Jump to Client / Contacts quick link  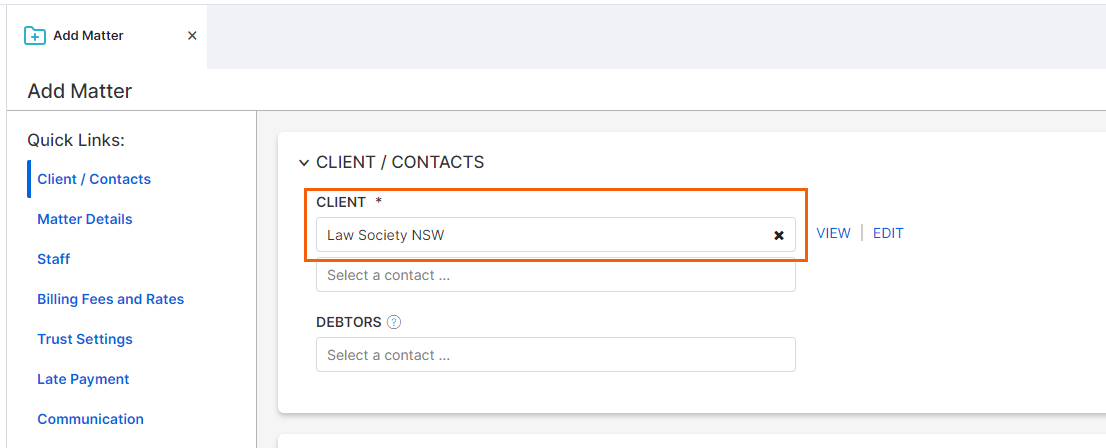pos(94,179)
